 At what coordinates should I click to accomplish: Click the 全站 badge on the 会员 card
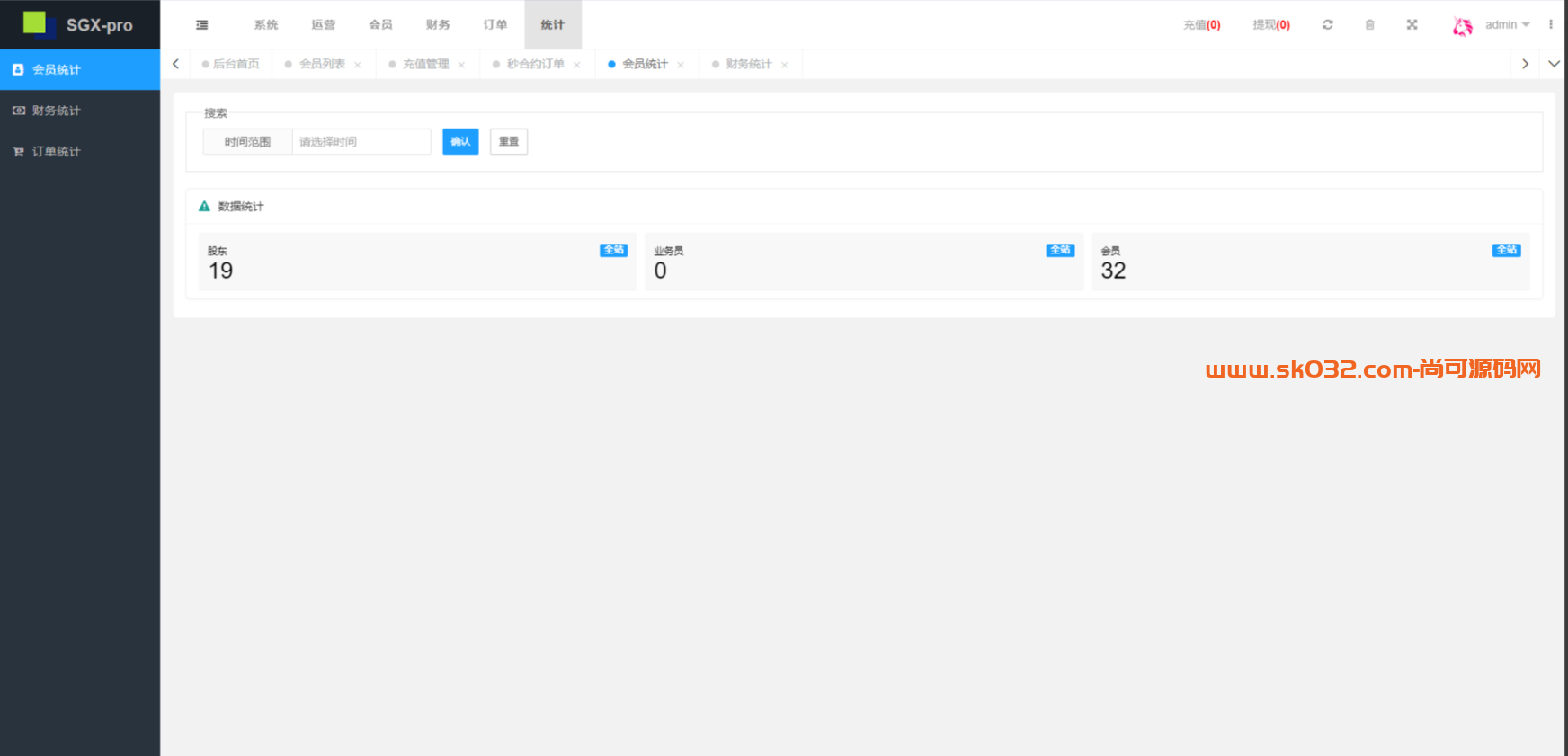pos(1507,250)
